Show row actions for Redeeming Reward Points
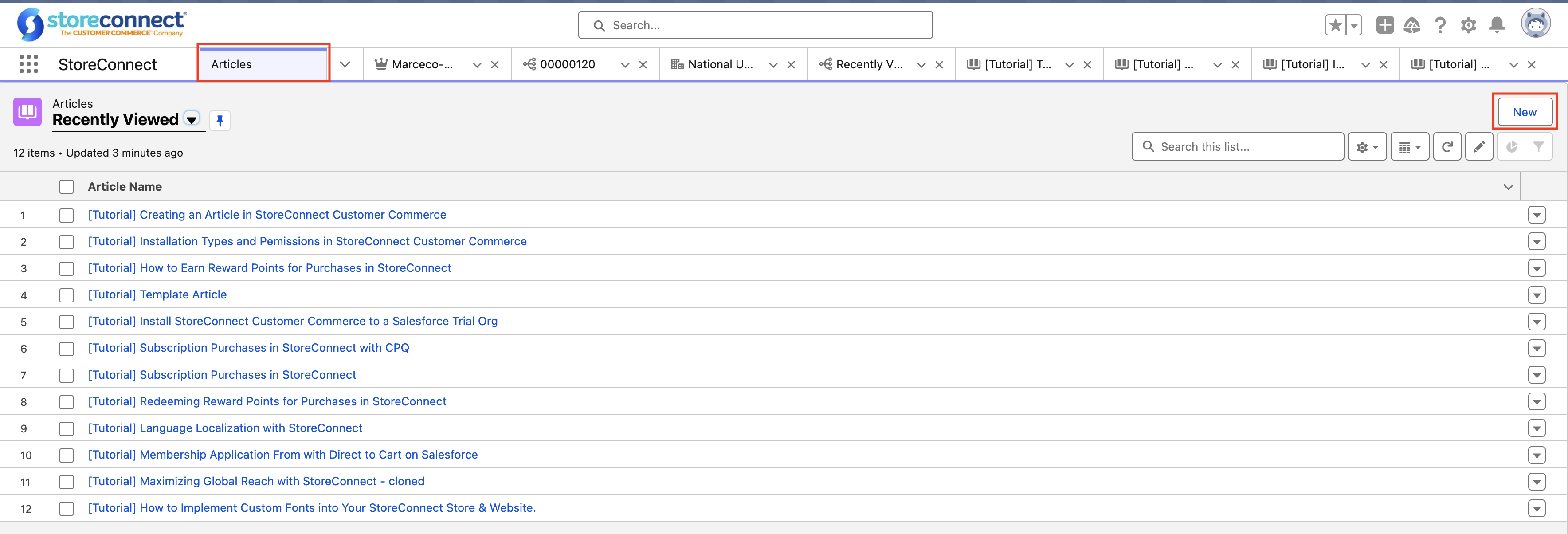The height and width of the screenshot is (534, 1568). pos(1537,402)
